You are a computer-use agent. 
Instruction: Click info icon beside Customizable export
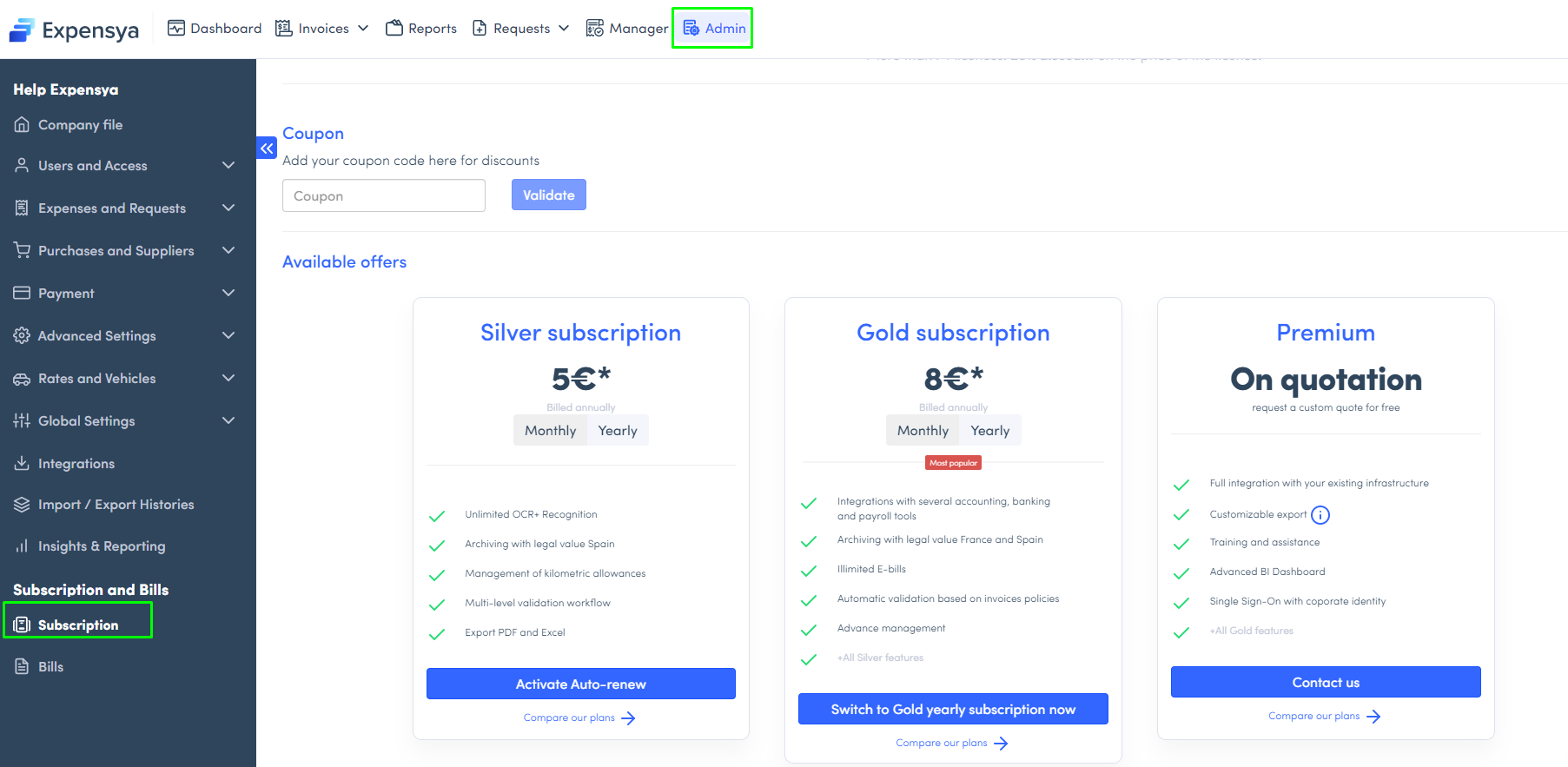(x=1320, y=515)
